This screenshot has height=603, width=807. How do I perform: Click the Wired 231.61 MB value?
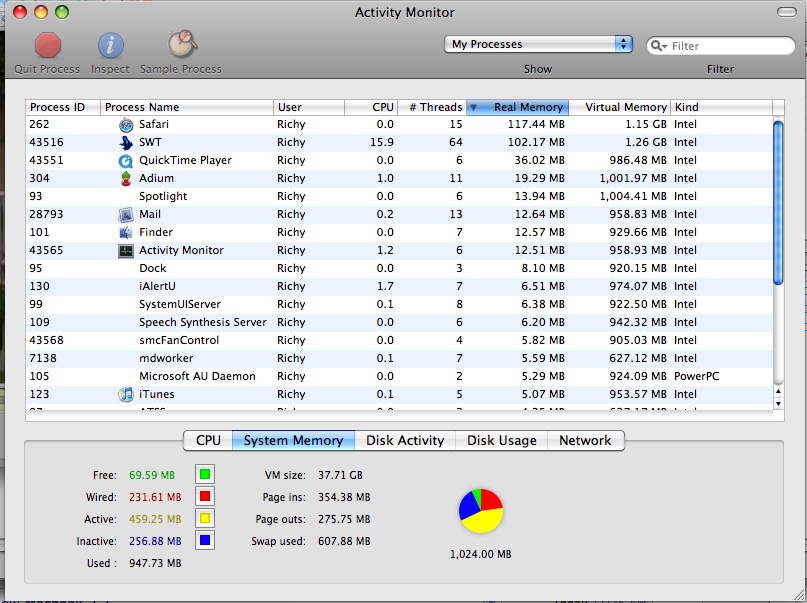tap(155, 497)
